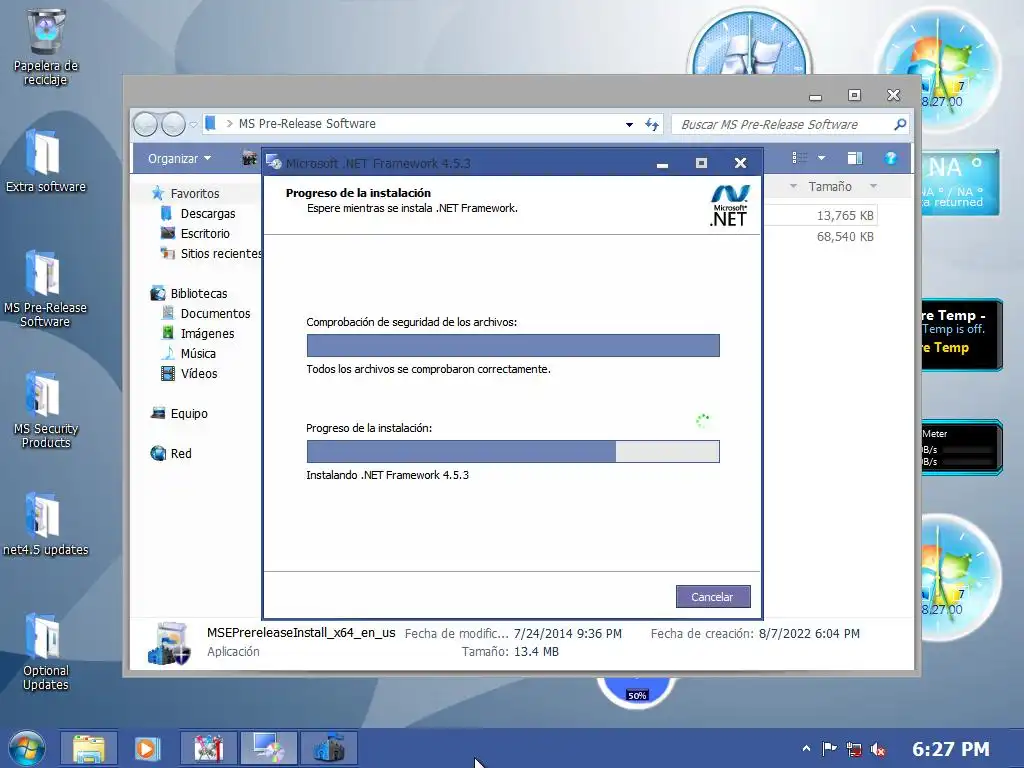Open the Security Essentials taskbar icon
Image resolution: width=1024 pixels, height=768 pixels.
[329, 748]
